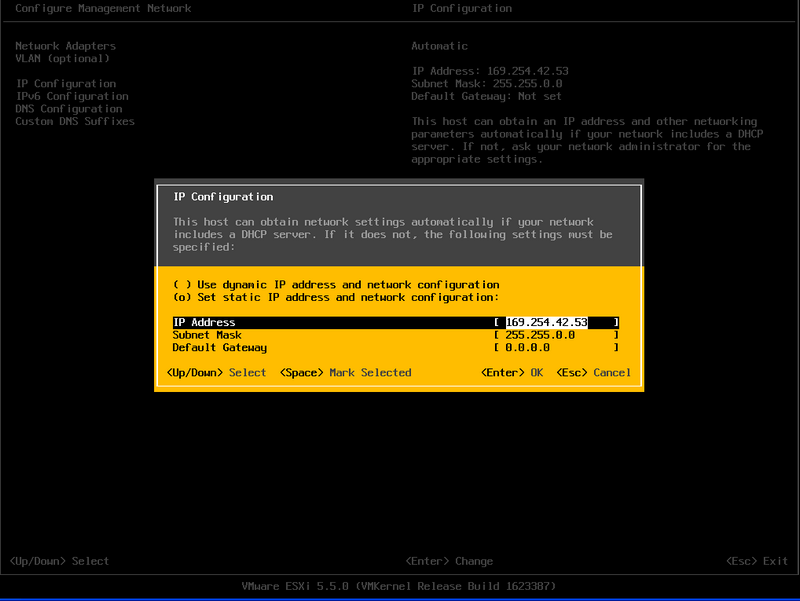Click the Subnet Mask field 255.255.0.0
This screenshot has width=800, height=601.
point(557,335)
